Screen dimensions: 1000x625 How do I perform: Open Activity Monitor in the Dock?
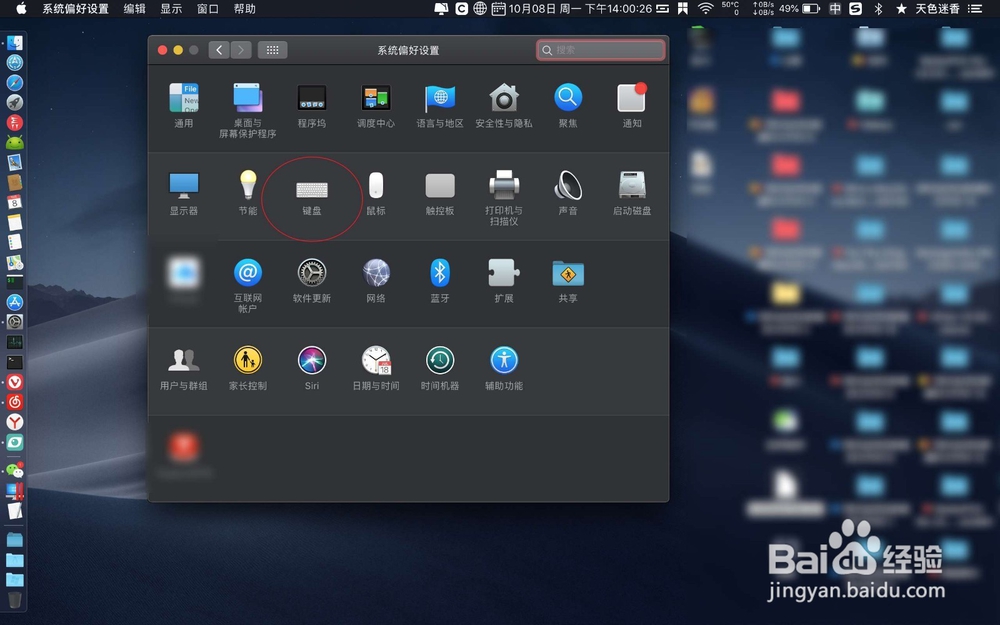(15, 342)
